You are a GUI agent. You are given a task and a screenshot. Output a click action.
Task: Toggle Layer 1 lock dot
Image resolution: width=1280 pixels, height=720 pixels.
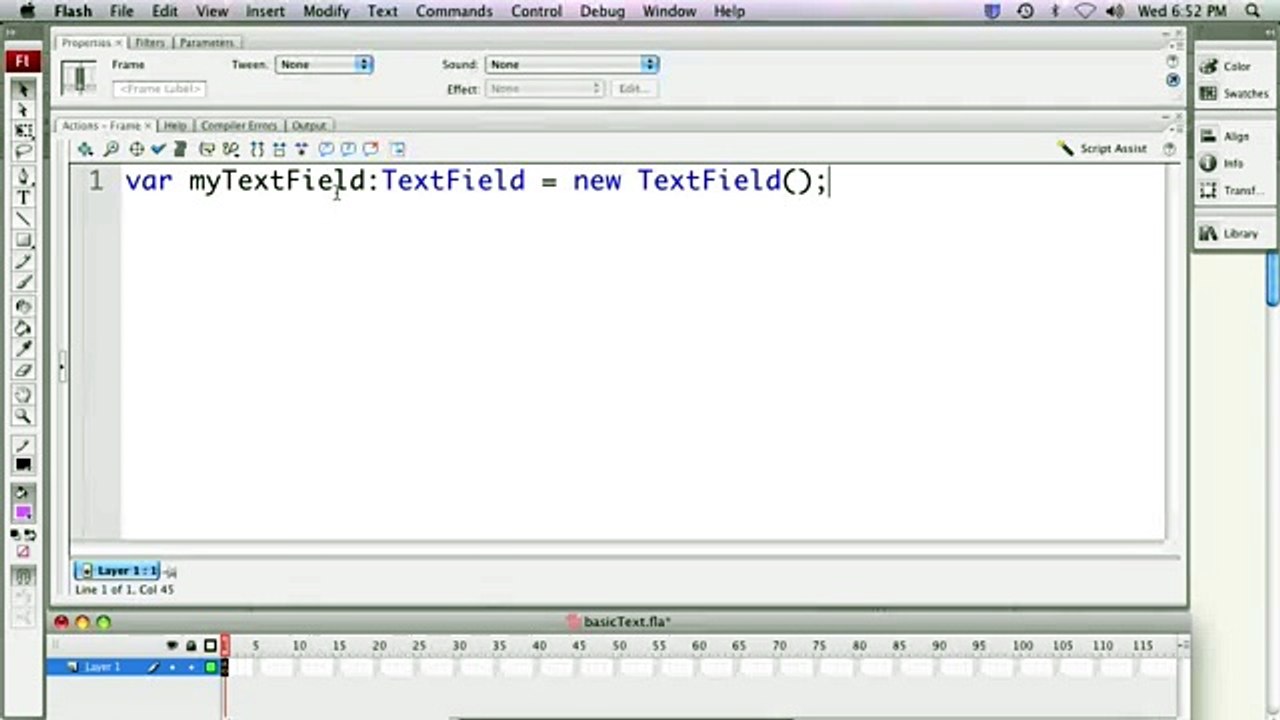pyautogui.click(x=191, y=667)
